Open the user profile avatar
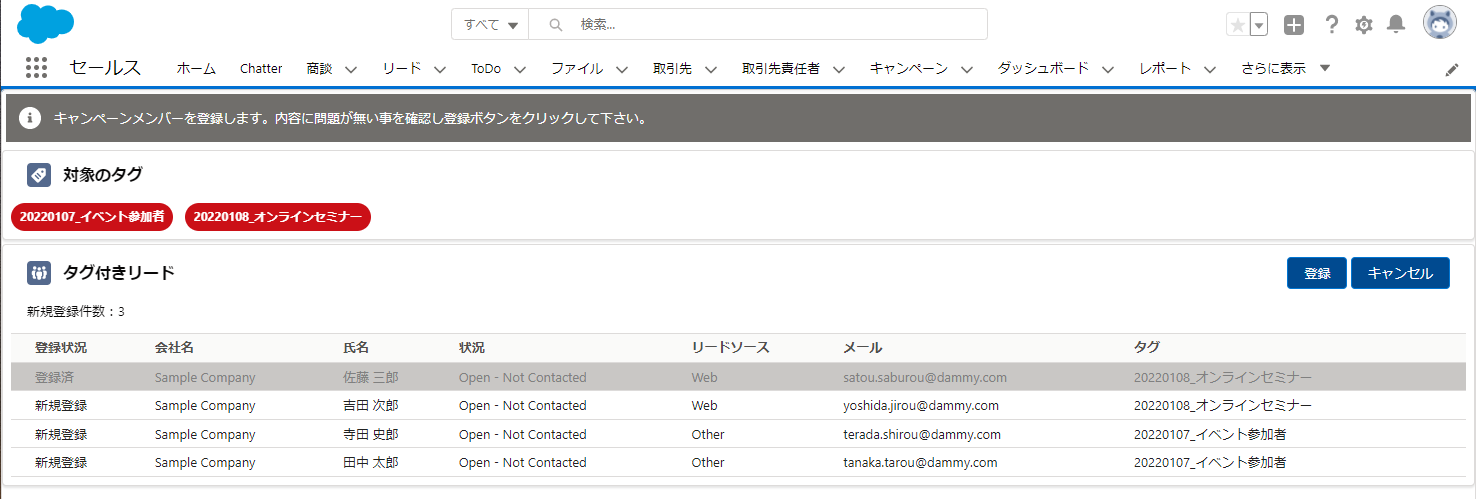Screen dimensions: 1476x499 click(x=1439, y=23)
